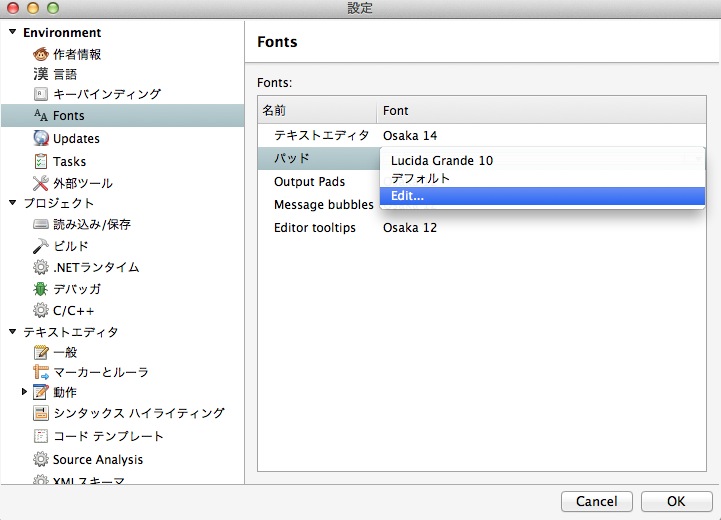Click the 漢 icon beside 言語
The image size is (721, 520).
click(40, 74)
